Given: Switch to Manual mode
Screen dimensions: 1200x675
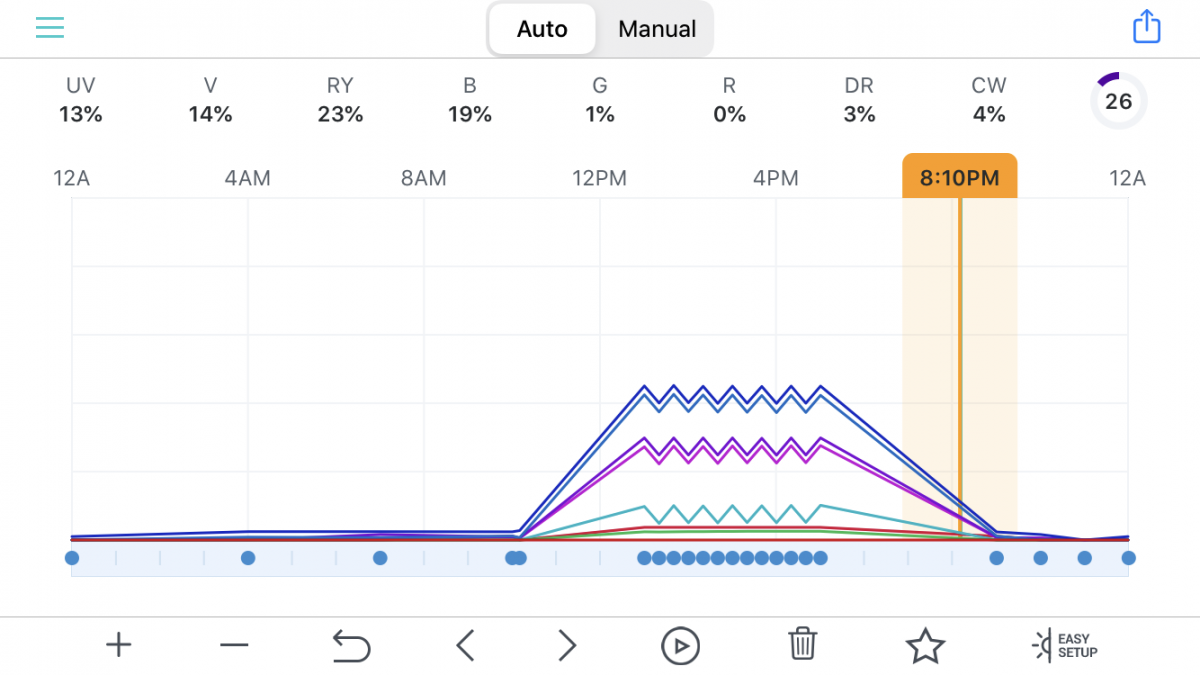Looking at the screenshot, I should click(657, 29).
